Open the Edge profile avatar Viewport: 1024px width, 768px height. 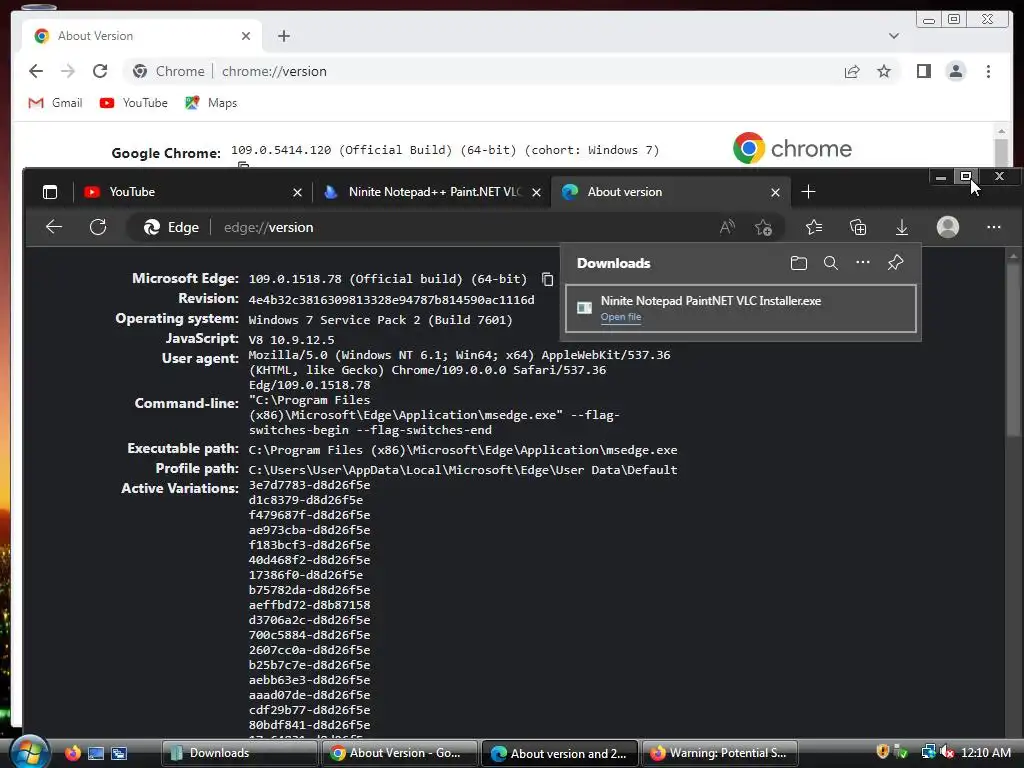point(948,227)
